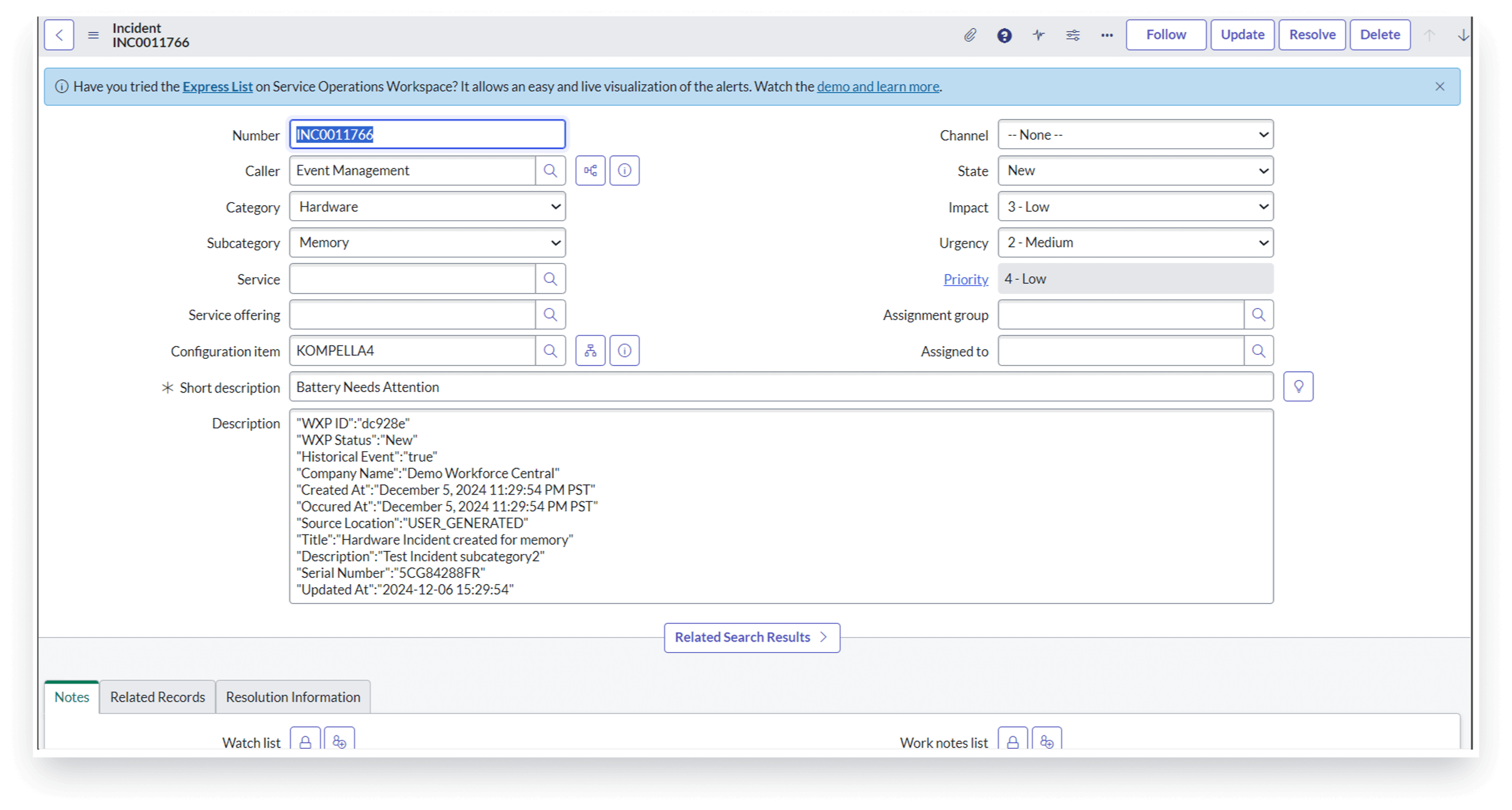
Task: Click the Delete button
Action: coord(1380,35)
